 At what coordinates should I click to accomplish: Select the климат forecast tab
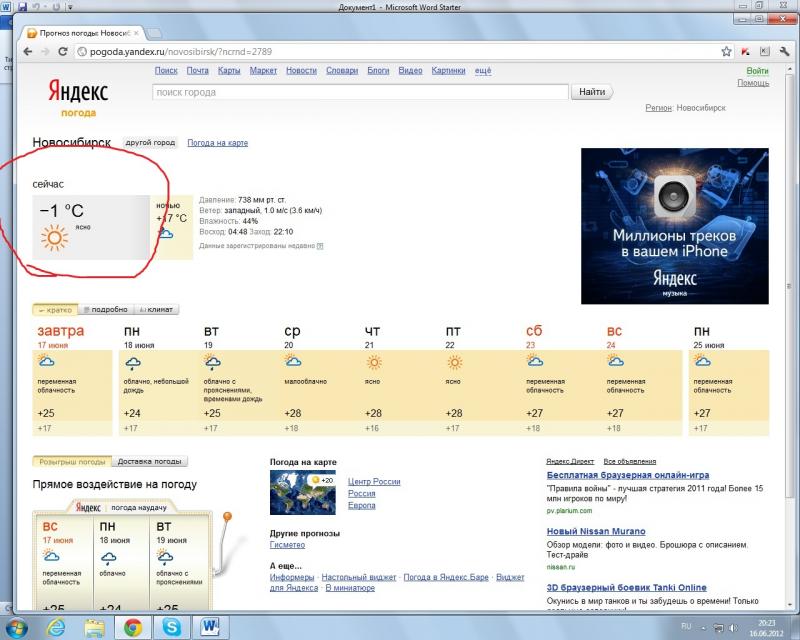point(156,309)
